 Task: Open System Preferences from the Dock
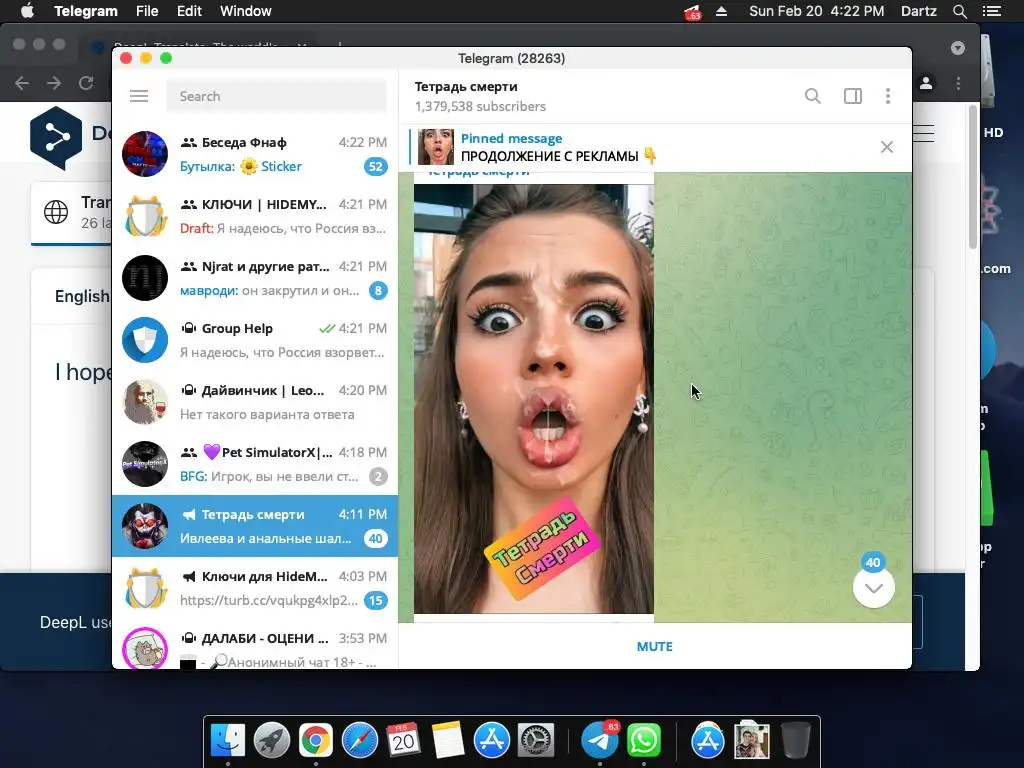tap(536, 741)
